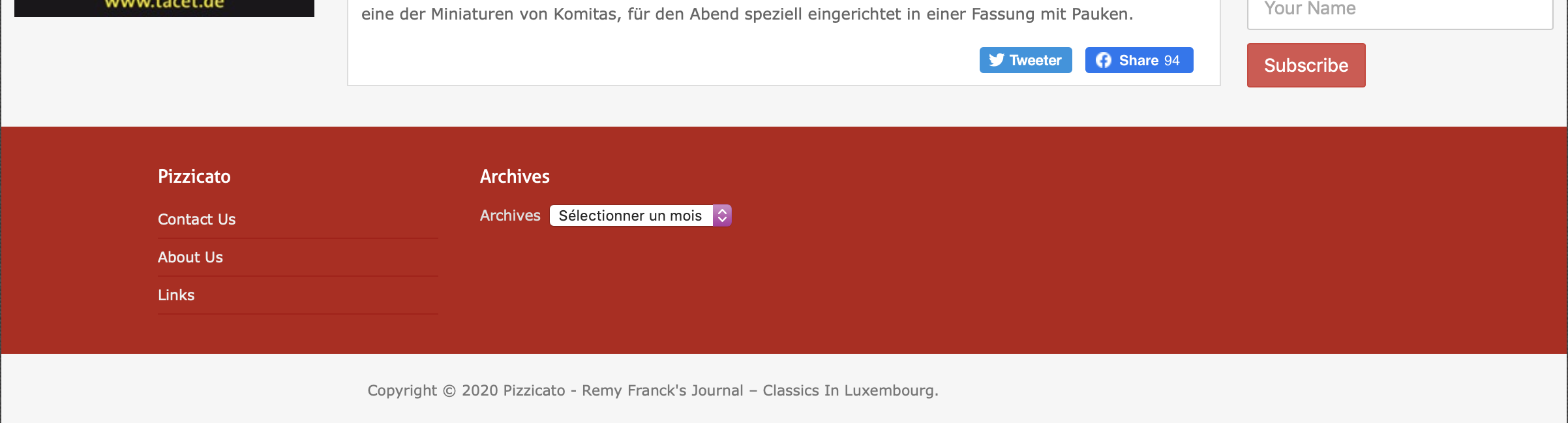The image size is (1568, 423).
Task: Focus the Your Name input field
Action: pos(1400,10)
